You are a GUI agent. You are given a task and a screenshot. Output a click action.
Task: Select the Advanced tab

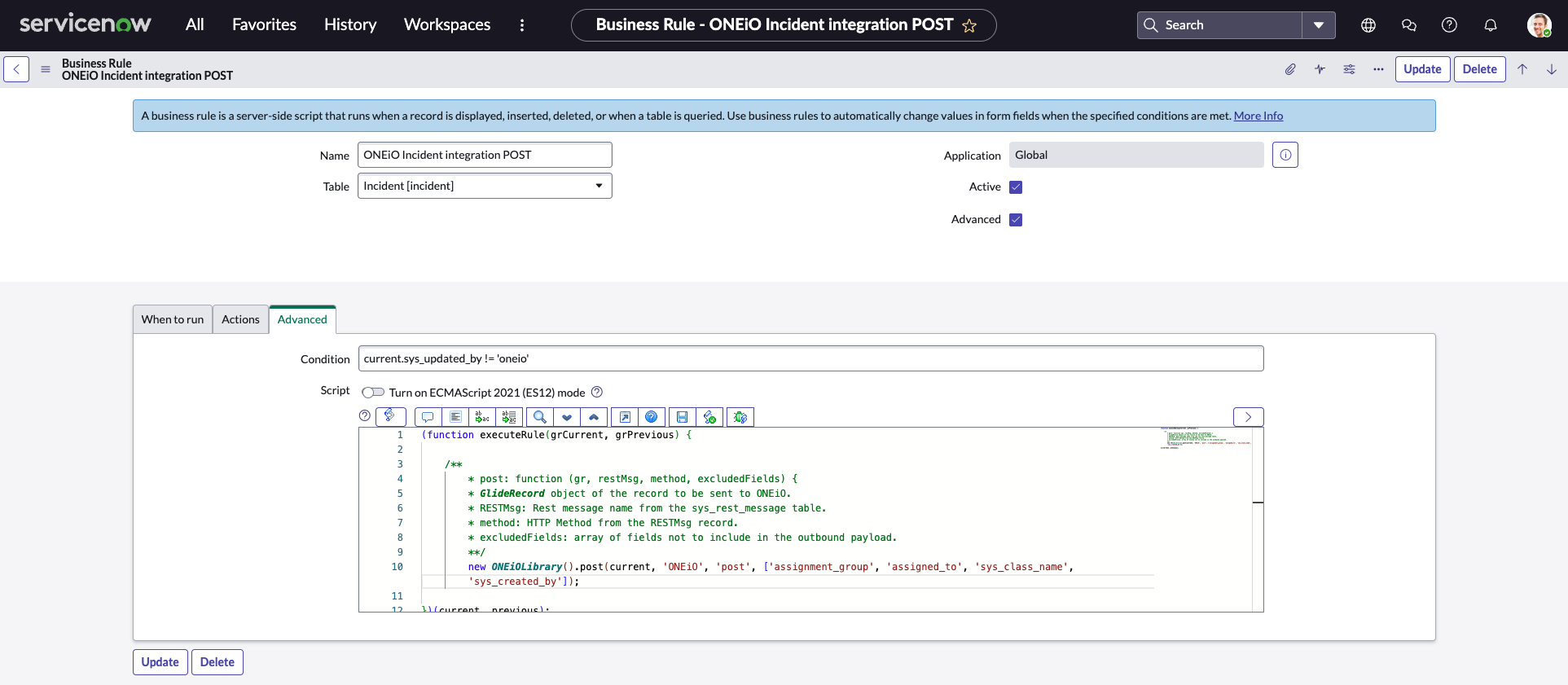[302, 319]
